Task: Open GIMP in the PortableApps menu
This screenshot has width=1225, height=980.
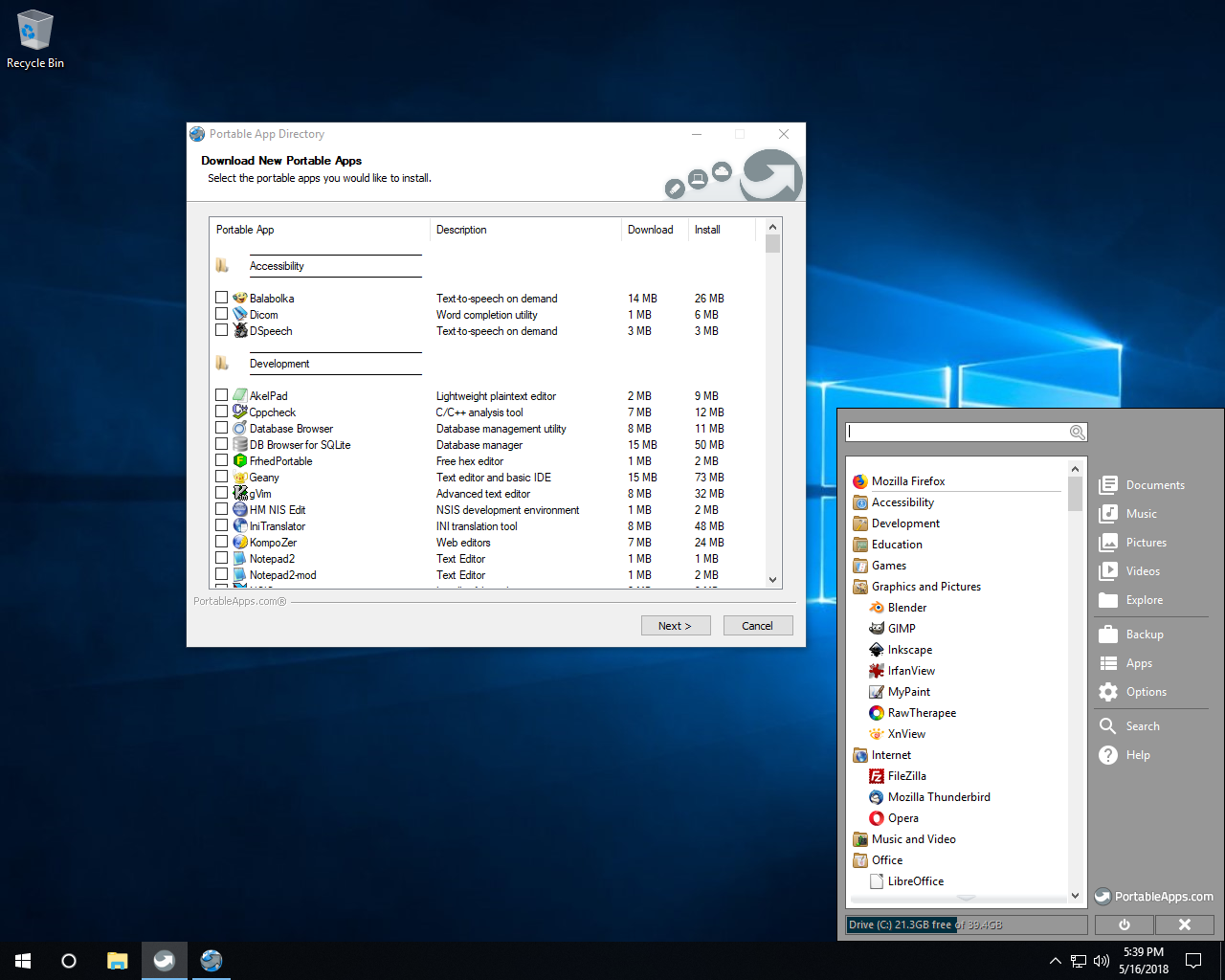Action: tap(901, 629)
